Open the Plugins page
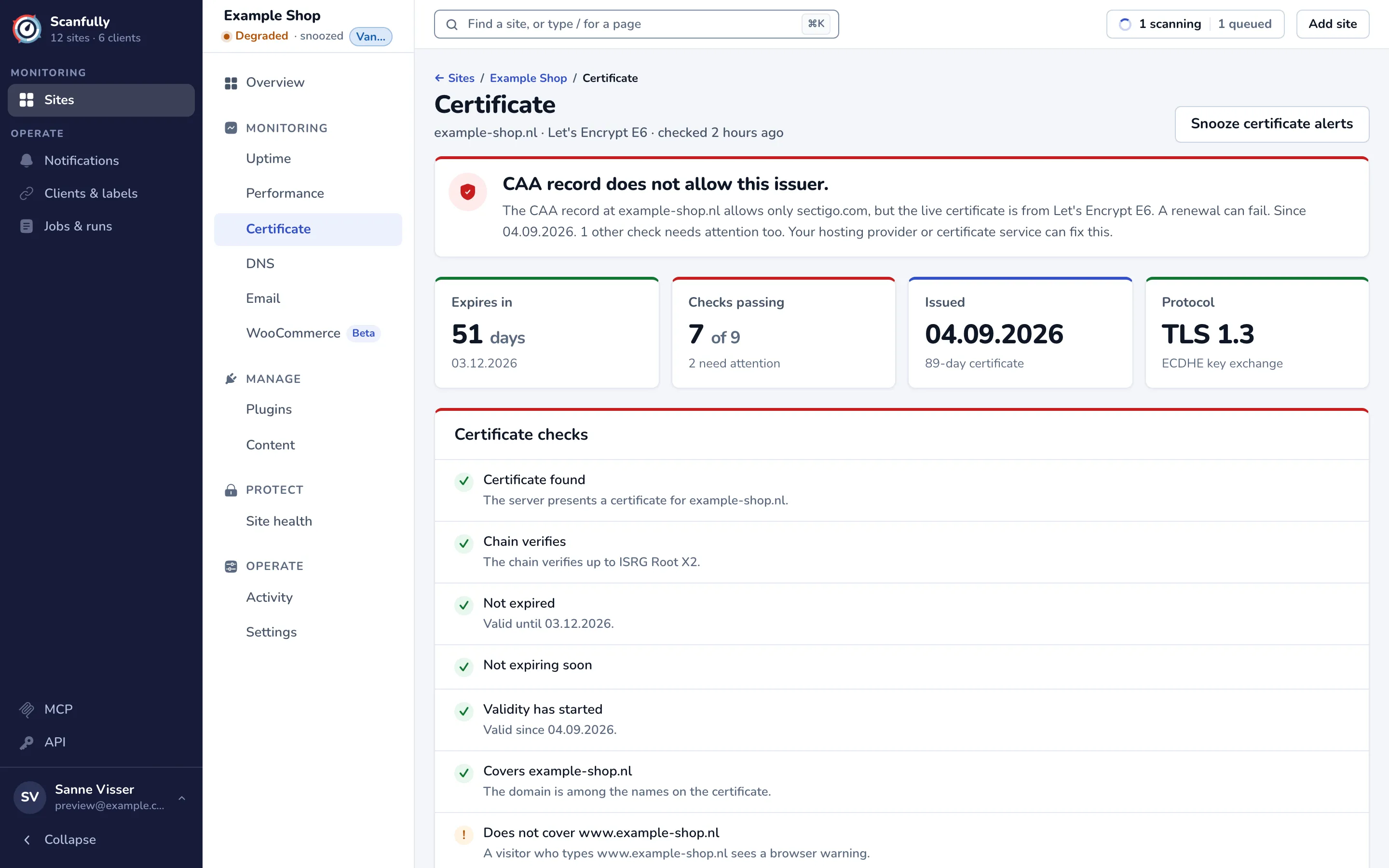 [x=308, y=409]
